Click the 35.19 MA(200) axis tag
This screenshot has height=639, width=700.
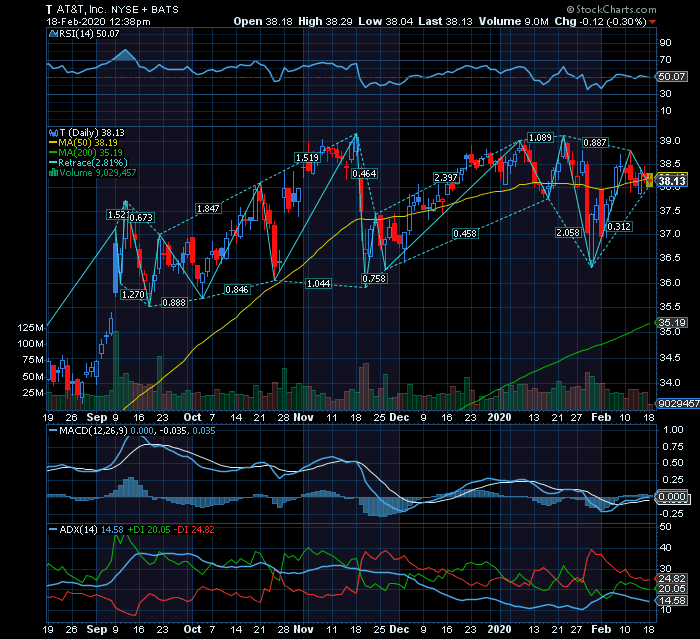point(672,323)
